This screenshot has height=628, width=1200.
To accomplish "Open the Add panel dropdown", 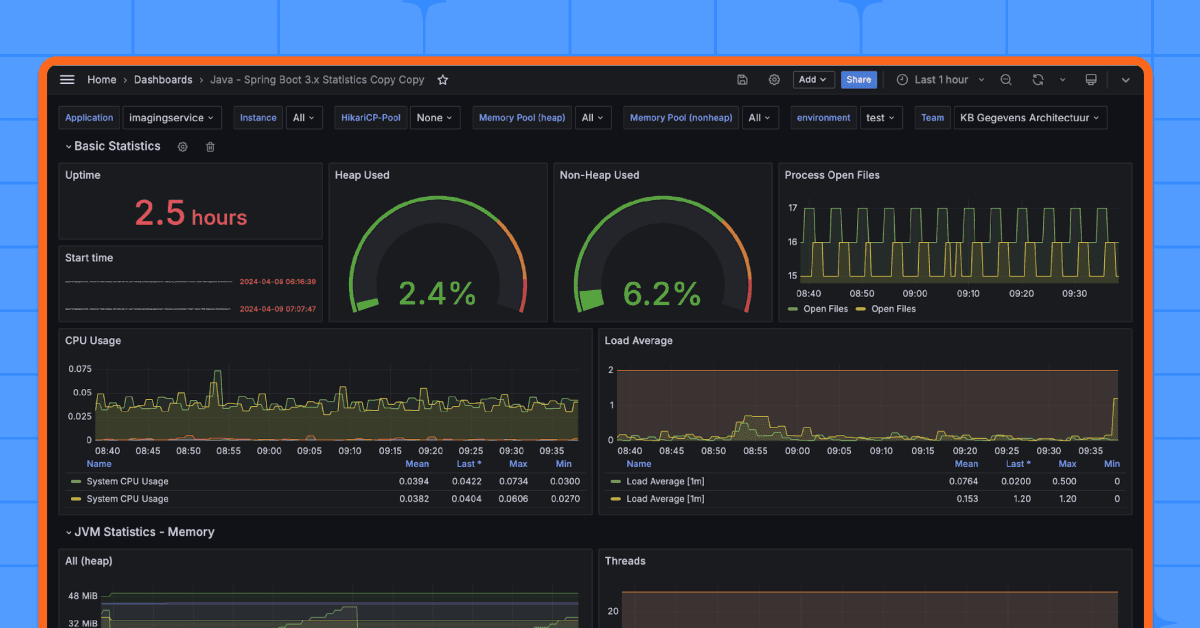I will tap(812, 79).
